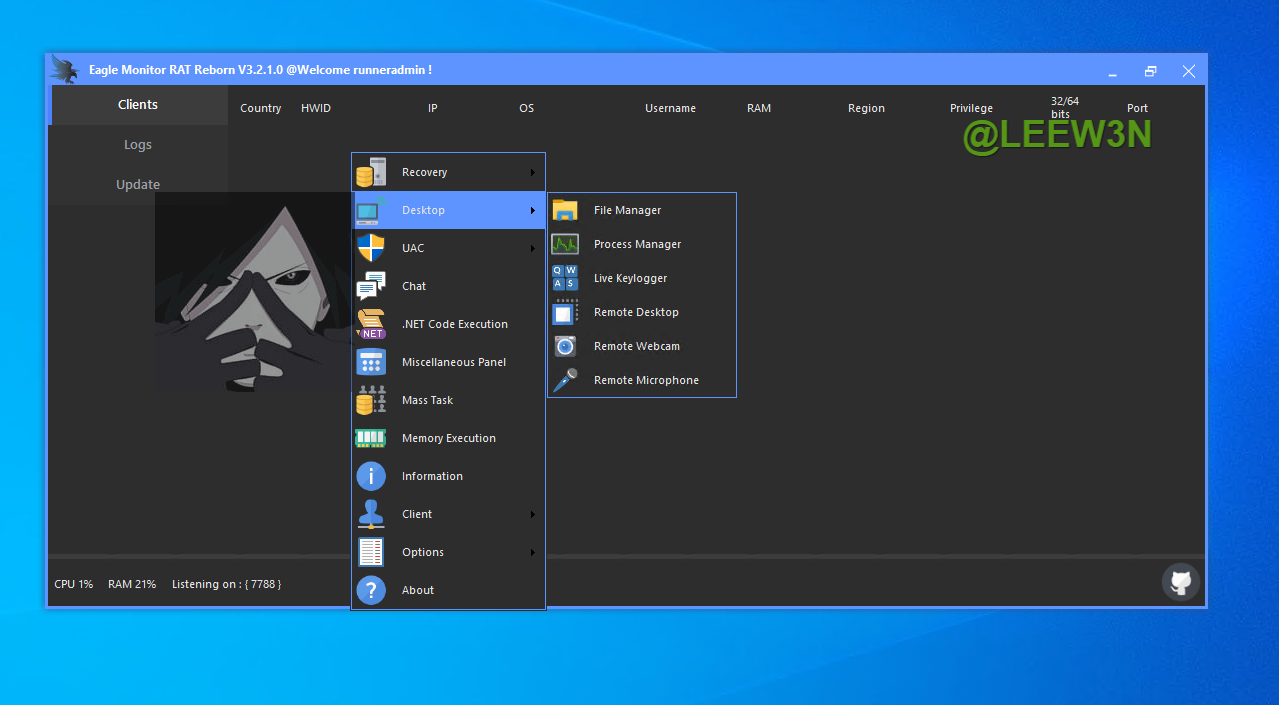The height and width of the screenshot is (705, 1279).
Task: Select the Remote Desktop menu entry
Action: [x=636, y=312]
